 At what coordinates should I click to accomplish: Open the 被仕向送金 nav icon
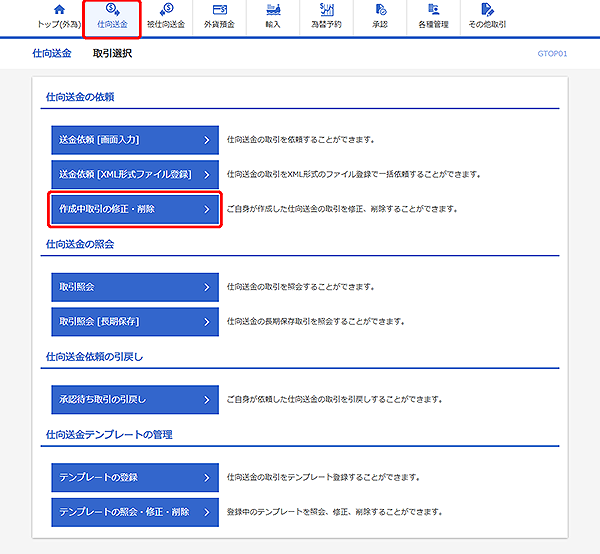(166, 9)
